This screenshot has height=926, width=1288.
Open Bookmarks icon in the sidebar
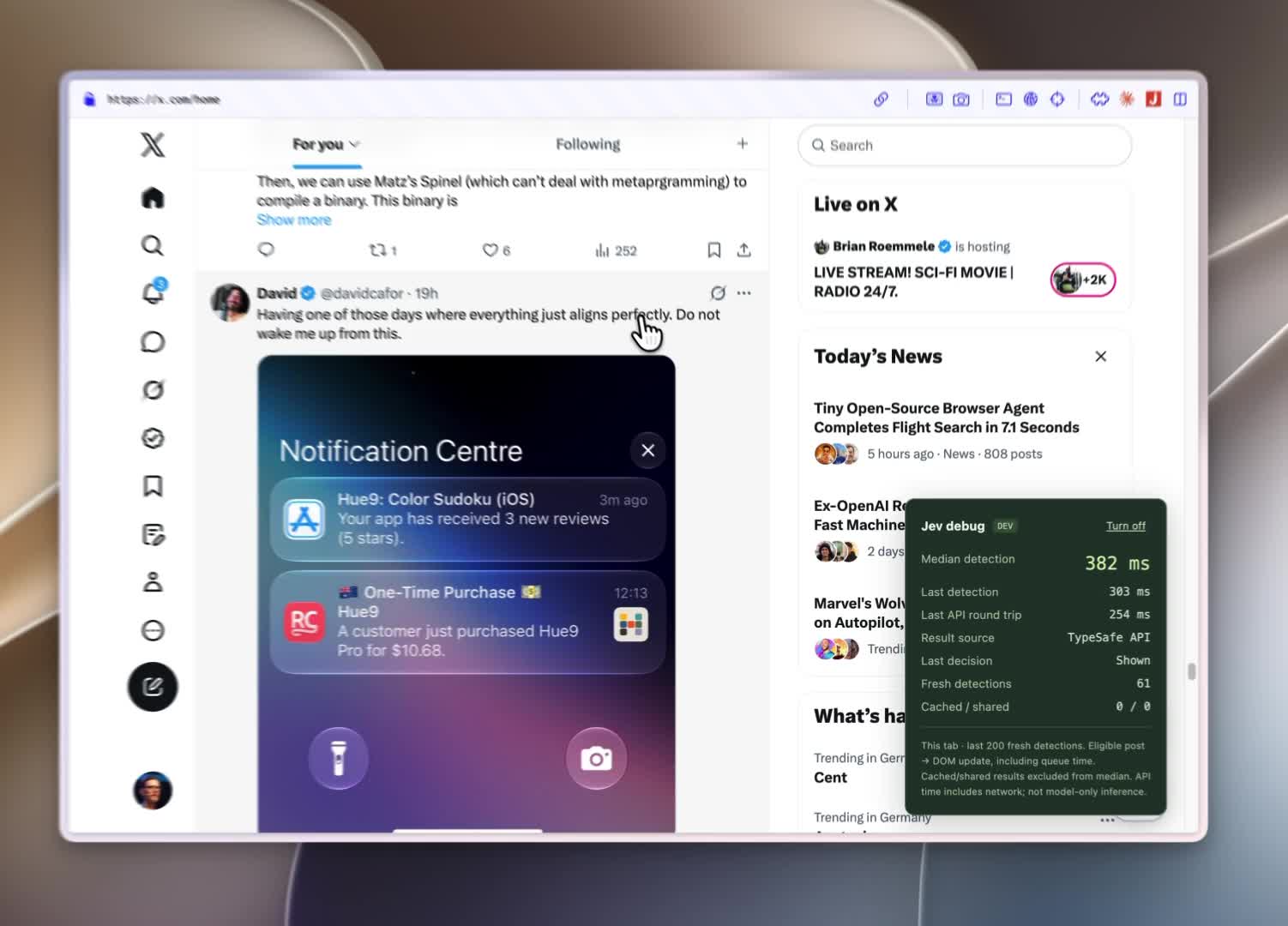(x=153, y=486)
